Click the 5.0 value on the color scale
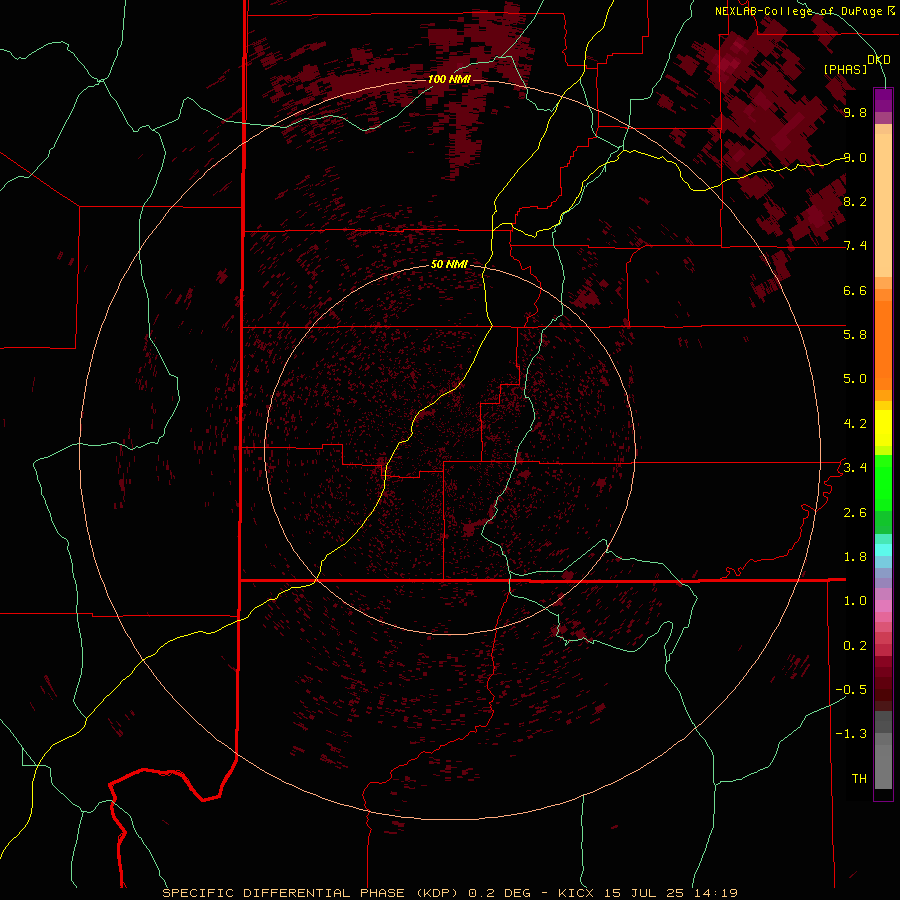Image resolution: width=900 pixels, height=900 pixels. pyautogui.click(x=855, y=379)
